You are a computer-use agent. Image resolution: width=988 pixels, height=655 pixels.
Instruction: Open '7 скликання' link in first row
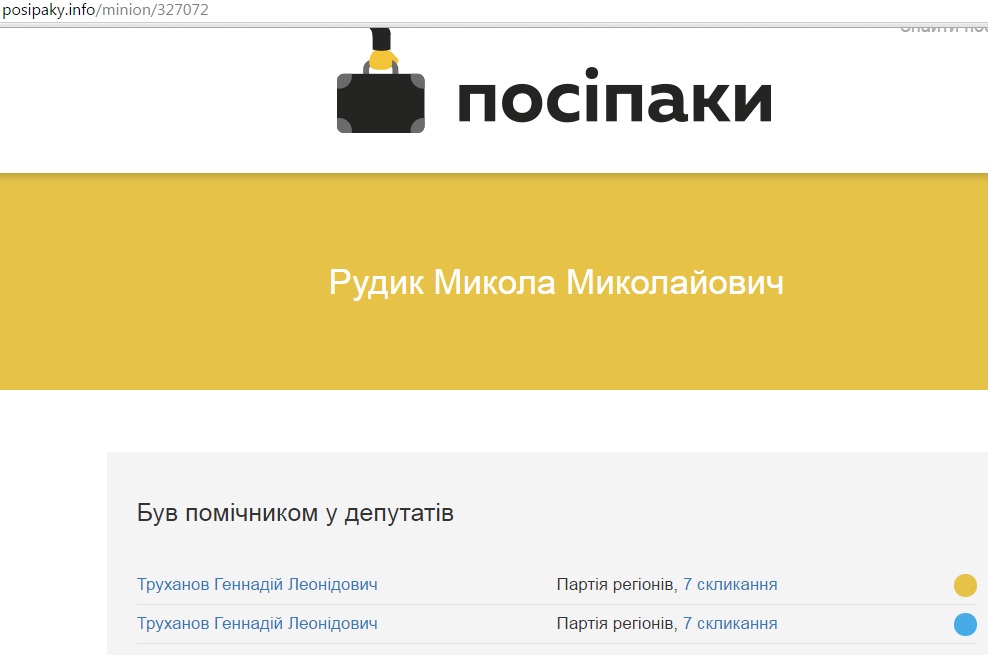[730, 585]
